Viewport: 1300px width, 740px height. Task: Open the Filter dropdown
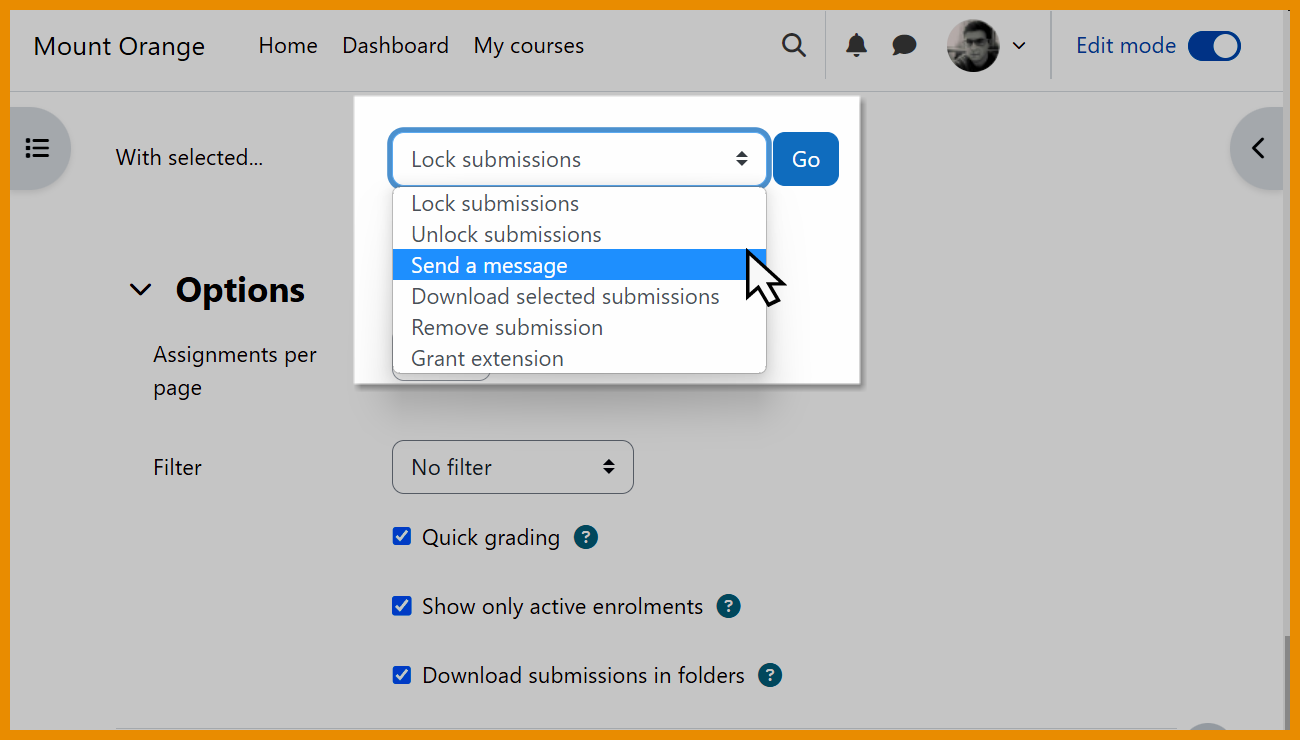[512, 466]
